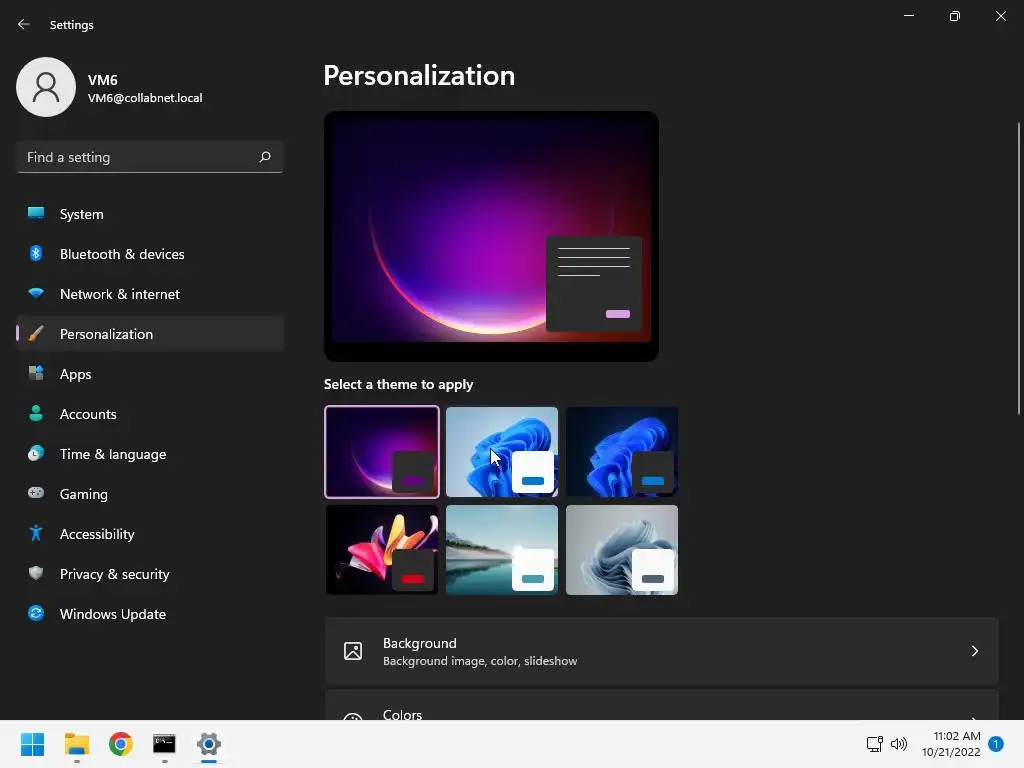The height and width of the screenshot is (768, 1024).
Task: Click the Settings gear on taskbar
Action: pyautogui.click(x=209, y=744)
